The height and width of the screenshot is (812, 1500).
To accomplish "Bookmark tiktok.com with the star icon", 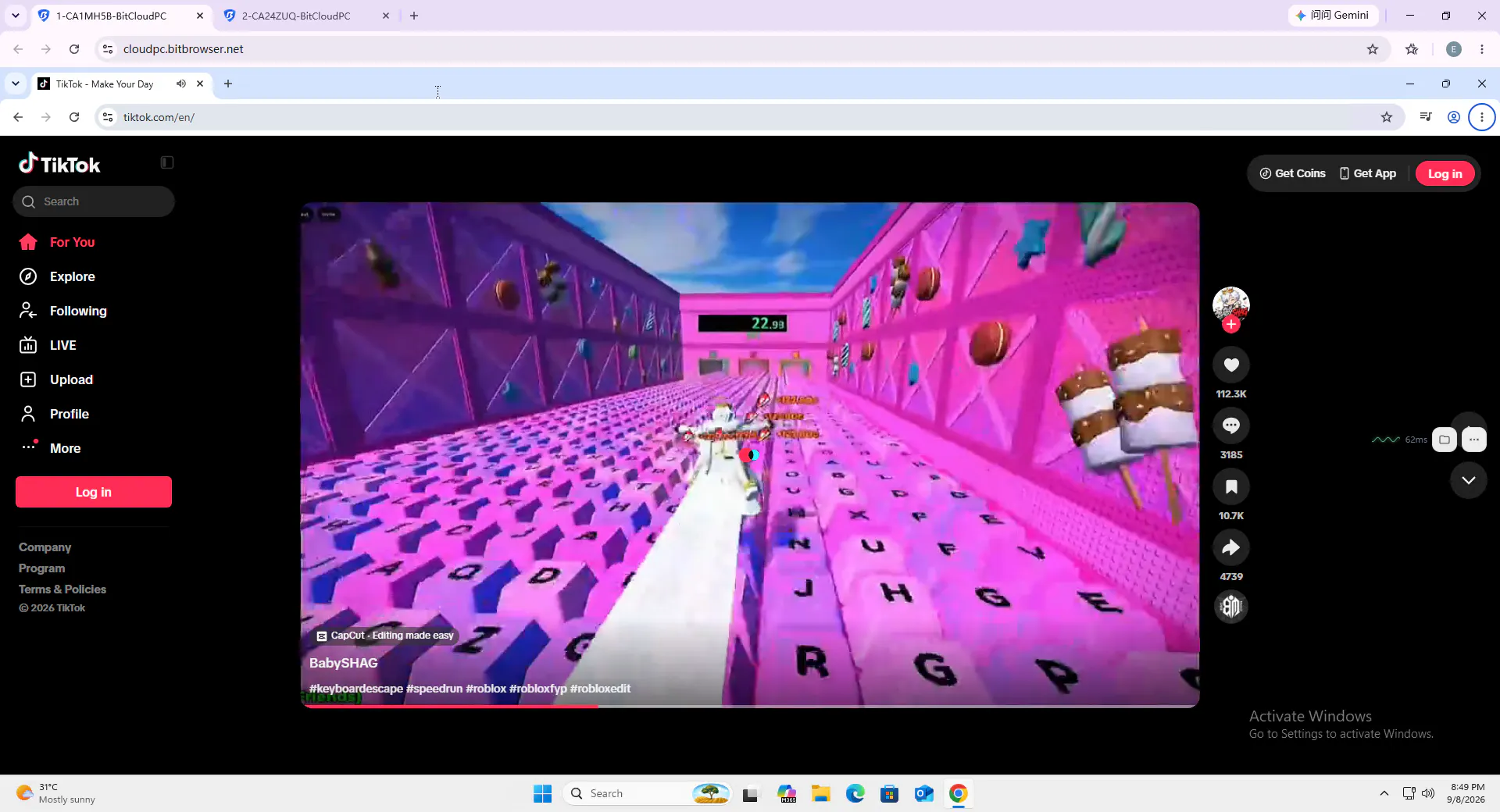I will click(1387, 117).
